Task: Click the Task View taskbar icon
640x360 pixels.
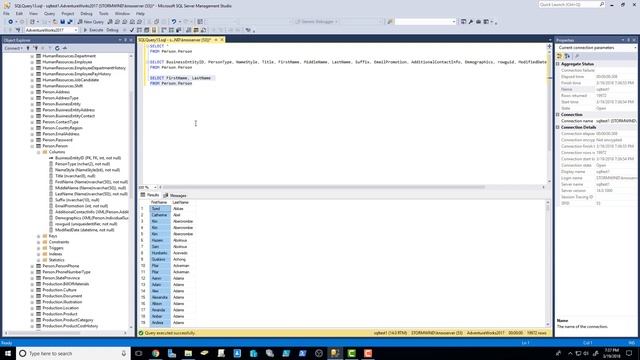Action: point(139,353)
